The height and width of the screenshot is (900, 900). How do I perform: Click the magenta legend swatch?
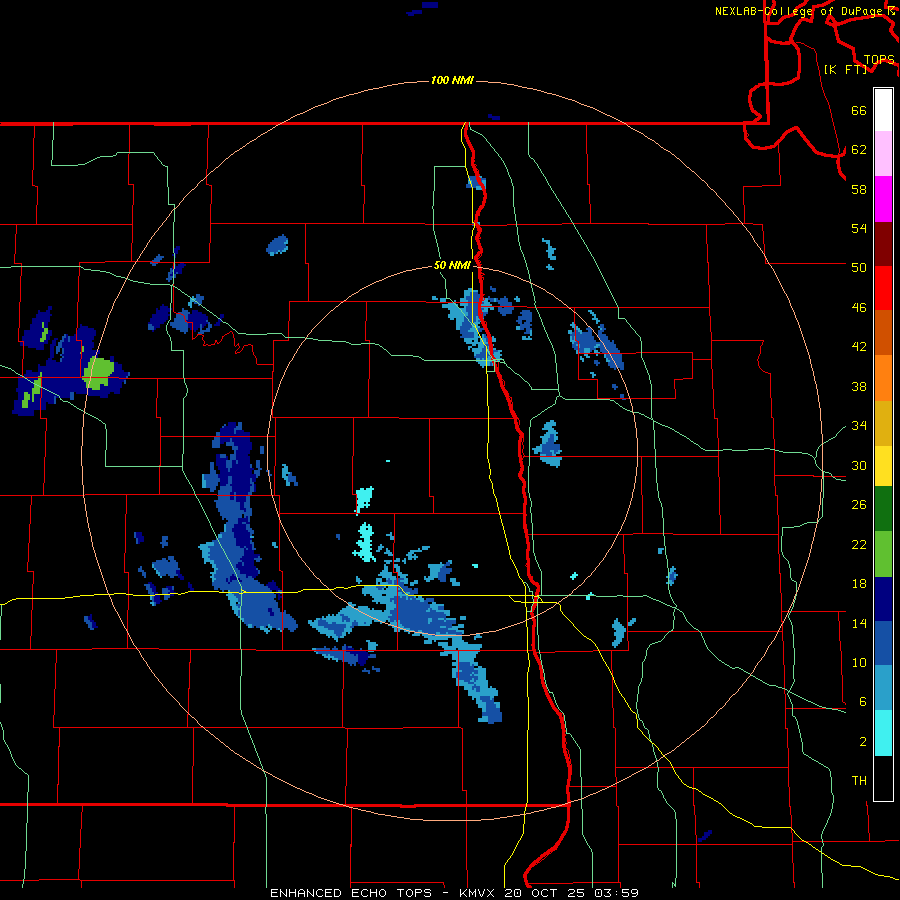tap(883, 199)
